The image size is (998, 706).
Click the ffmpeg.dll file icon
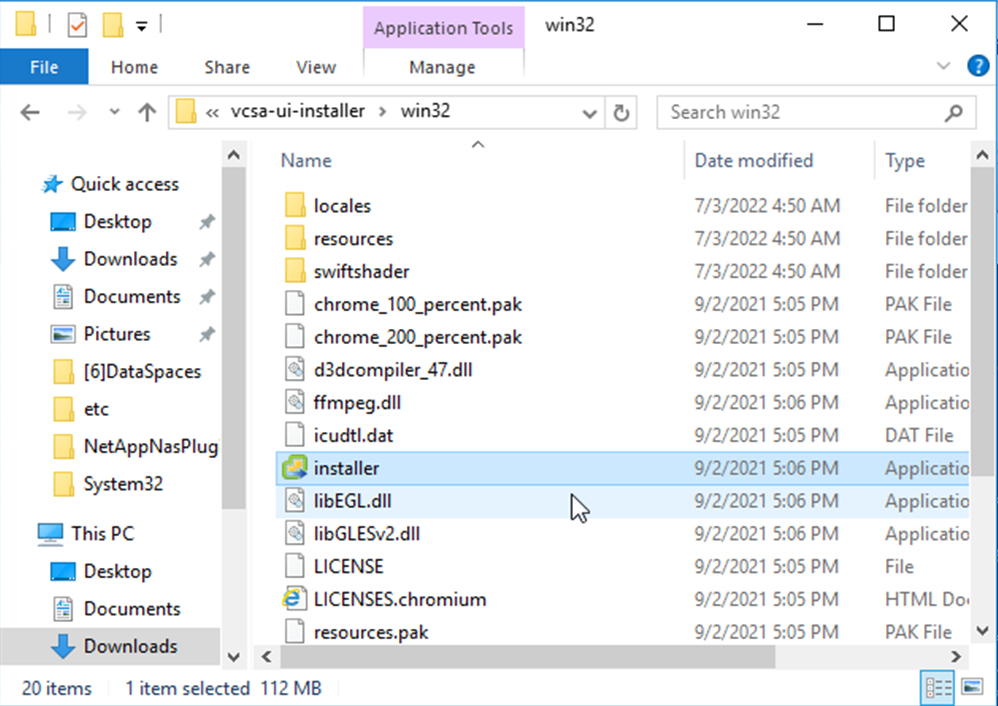coord(295,402)
